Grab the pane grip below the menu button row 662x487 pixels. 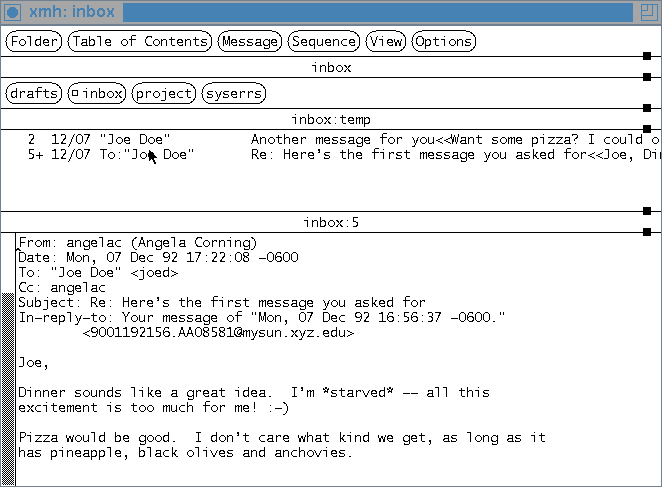pyautogui.click(x=647, y=58)
